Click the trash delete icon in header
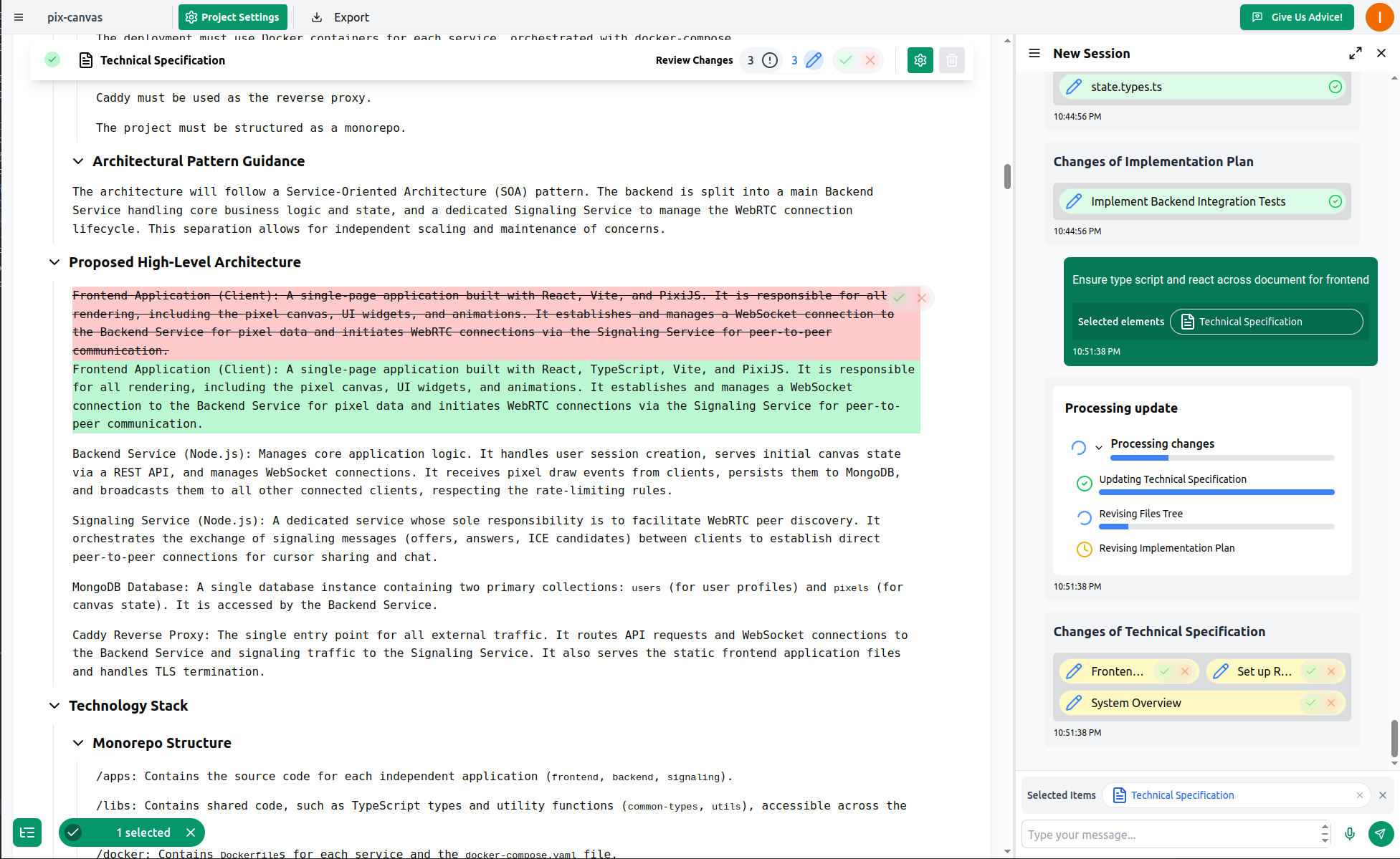The image size is (1400, 859). click(951, 61)
